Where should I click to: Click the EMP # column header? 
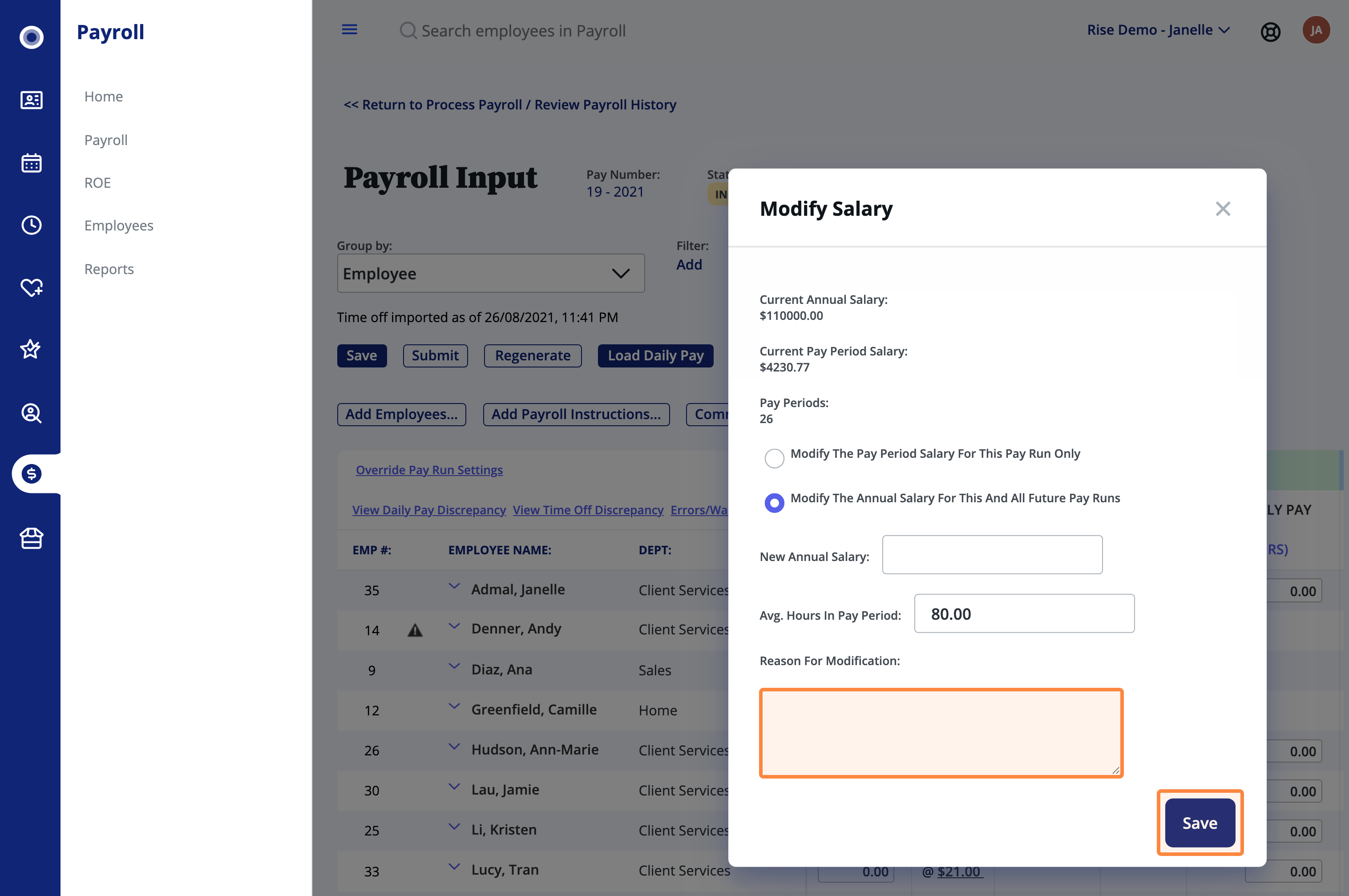coord(372,550)
